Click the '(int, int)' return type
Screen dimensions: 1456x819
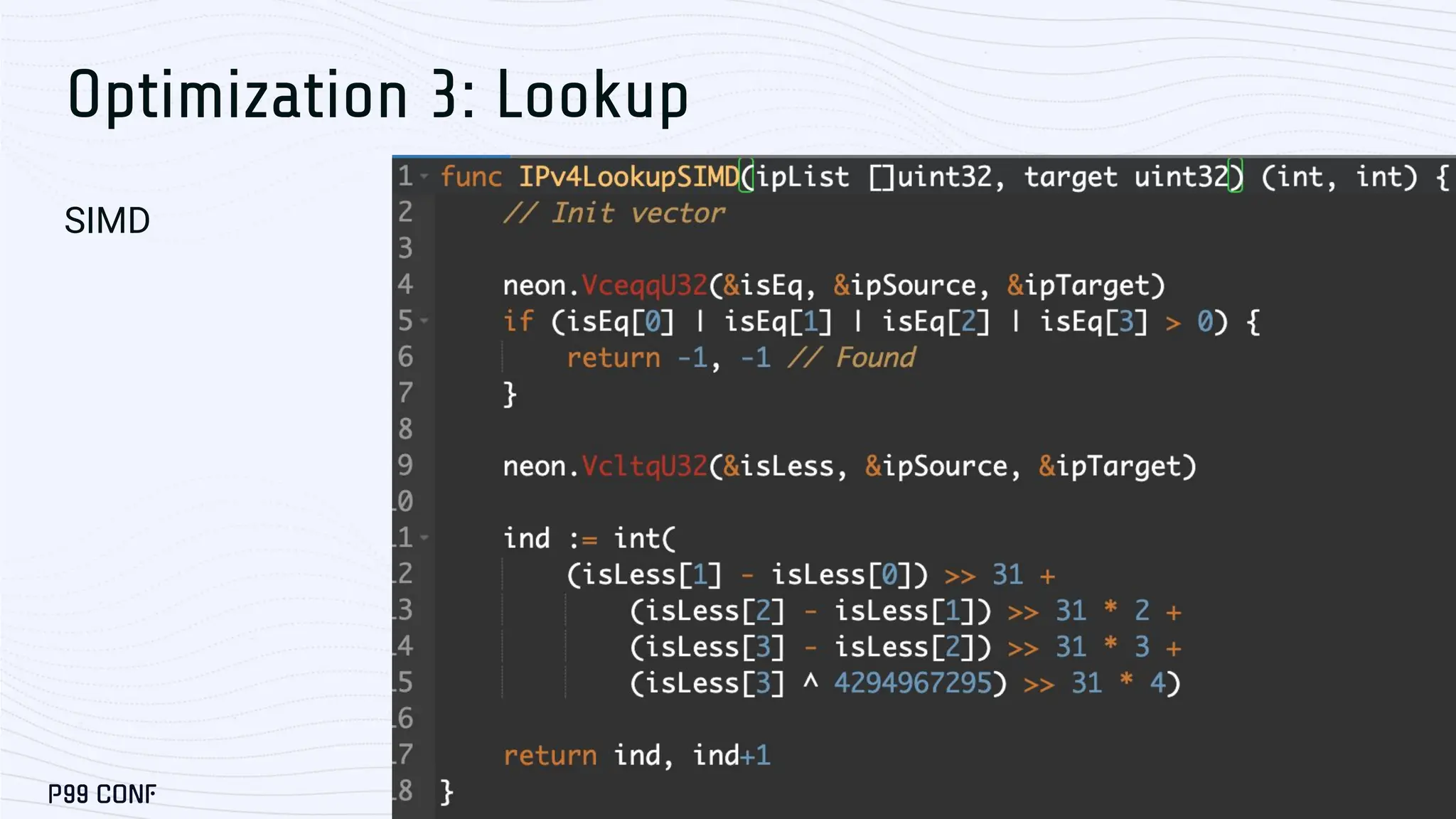pyautogui.click(x=1339, y=177)
